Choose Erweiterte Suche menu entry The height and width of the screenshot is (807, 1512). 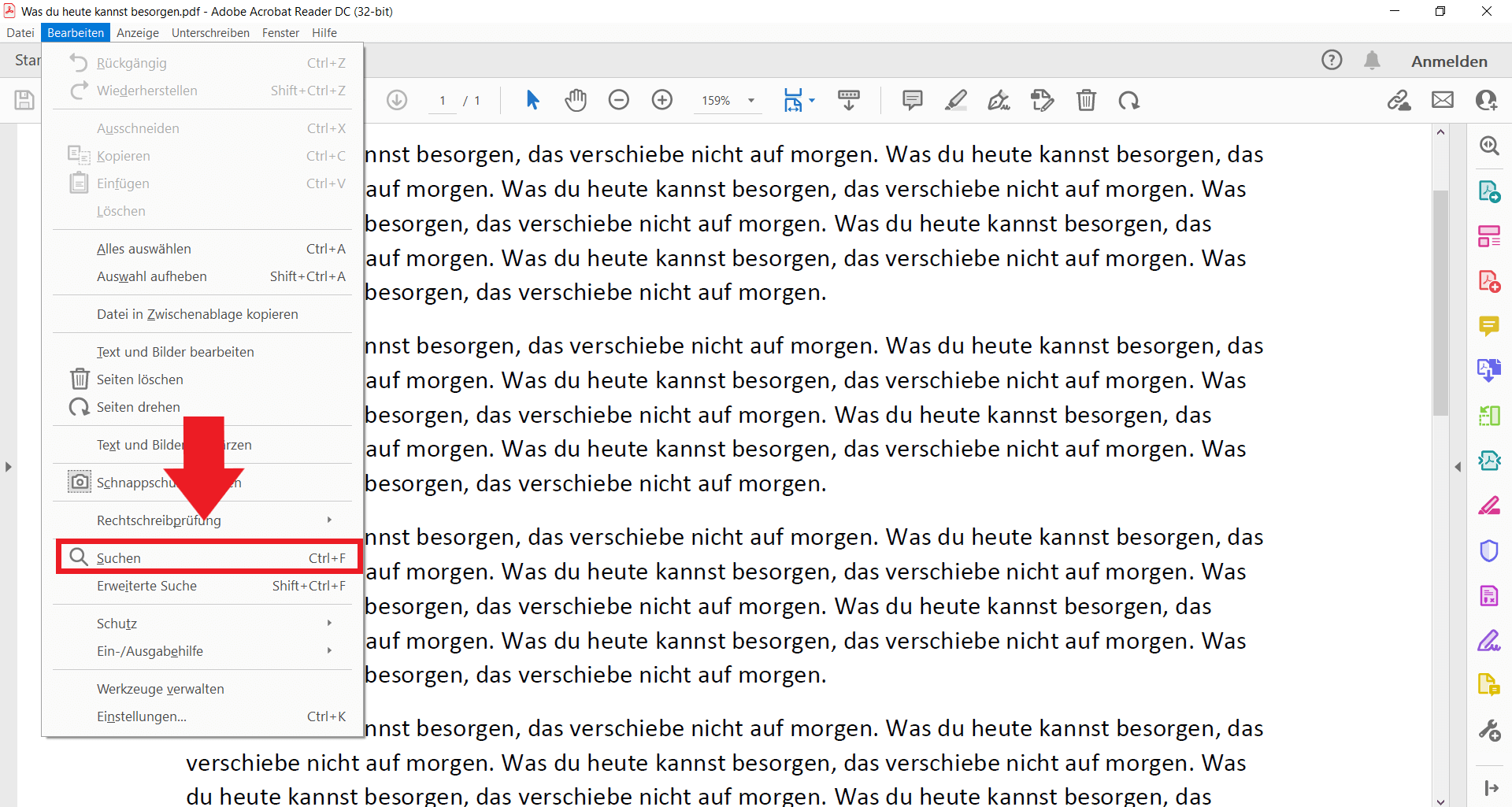pyautogui.click(x=204, y=586)
